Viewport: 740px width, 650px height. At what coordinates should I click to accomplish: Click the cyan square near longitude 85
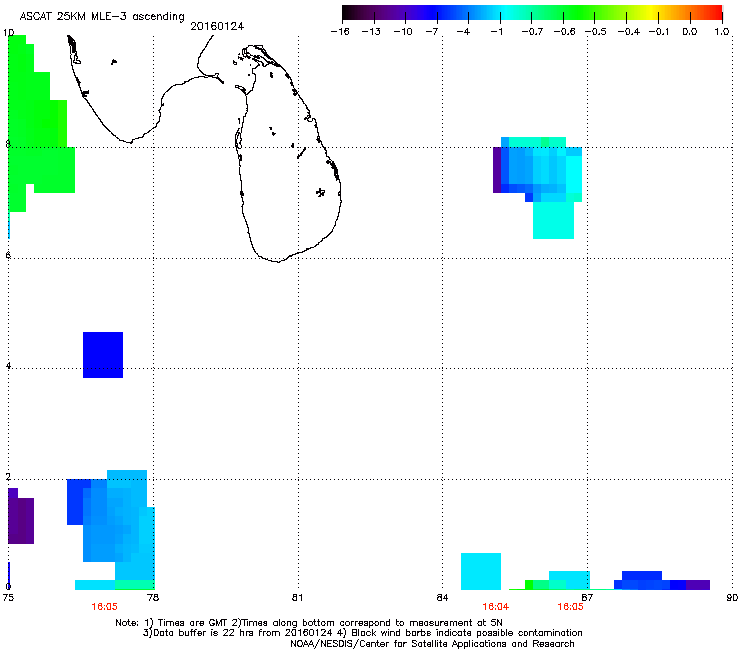[481, 571]
